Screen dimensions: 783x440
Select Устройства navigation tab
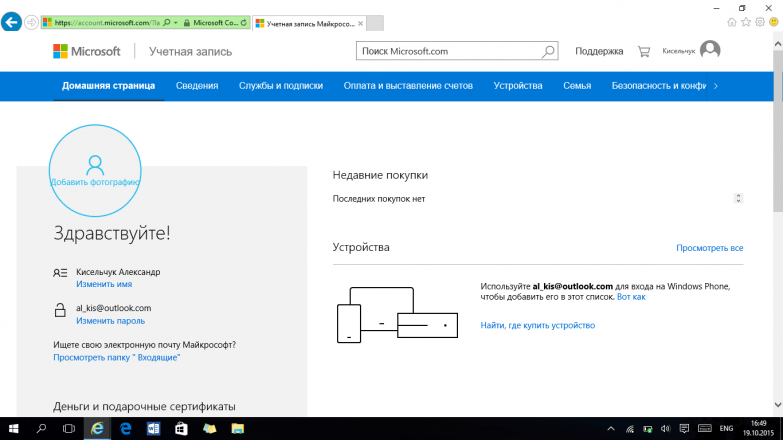coord(518,86)
